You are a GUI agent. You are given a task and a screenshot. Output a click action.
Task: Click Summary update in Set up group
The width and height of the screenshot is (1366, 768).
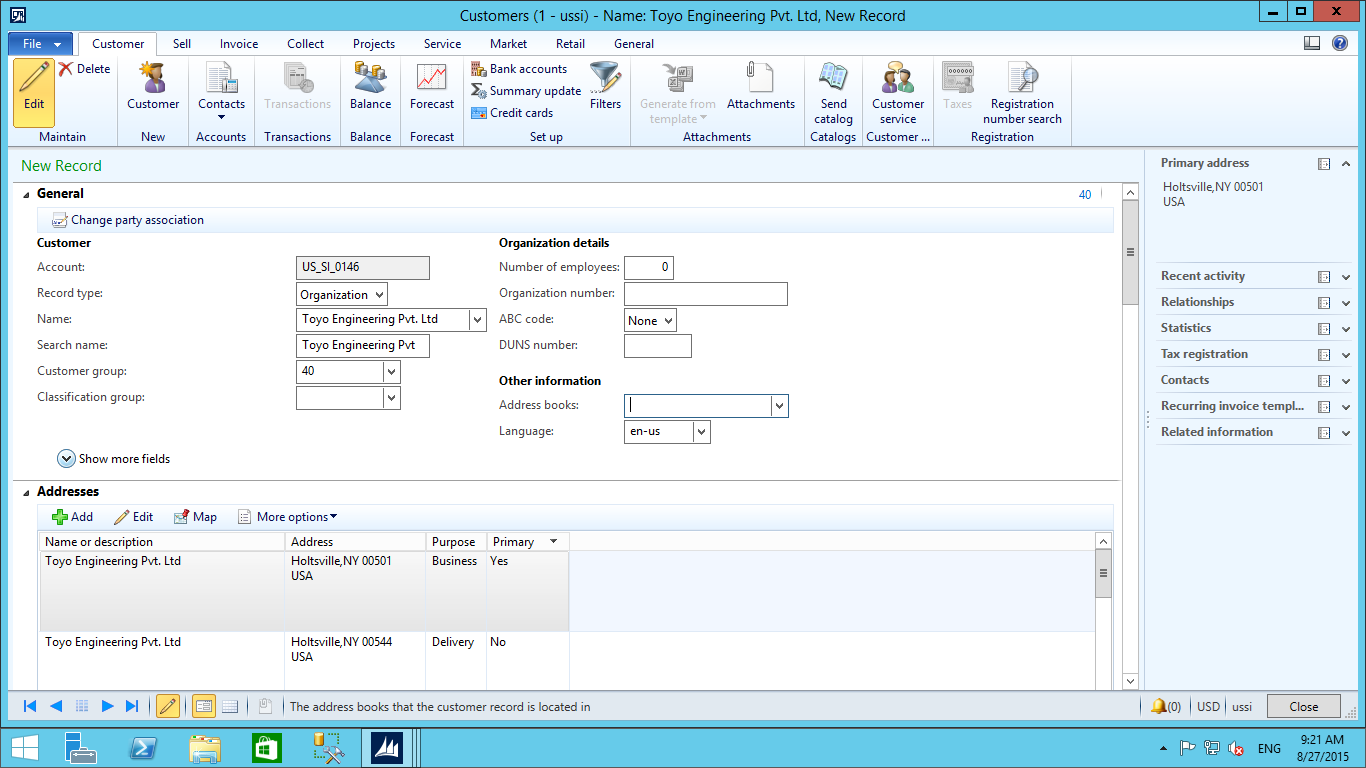click(526, 91)
